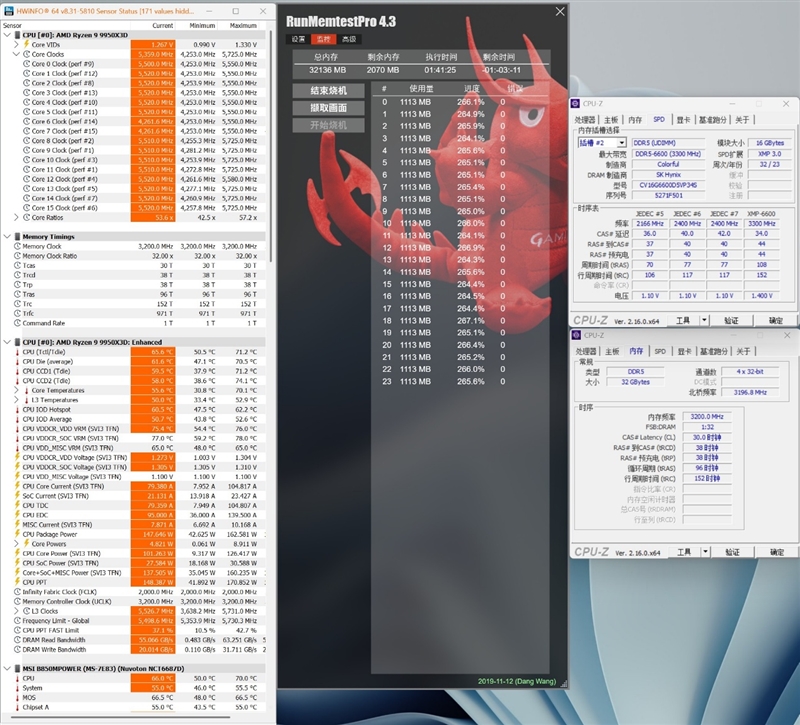Select the 基准跑分 tab in the lower CPU-Z window
Screen dimensions: 800x725
tap(713, 351)
